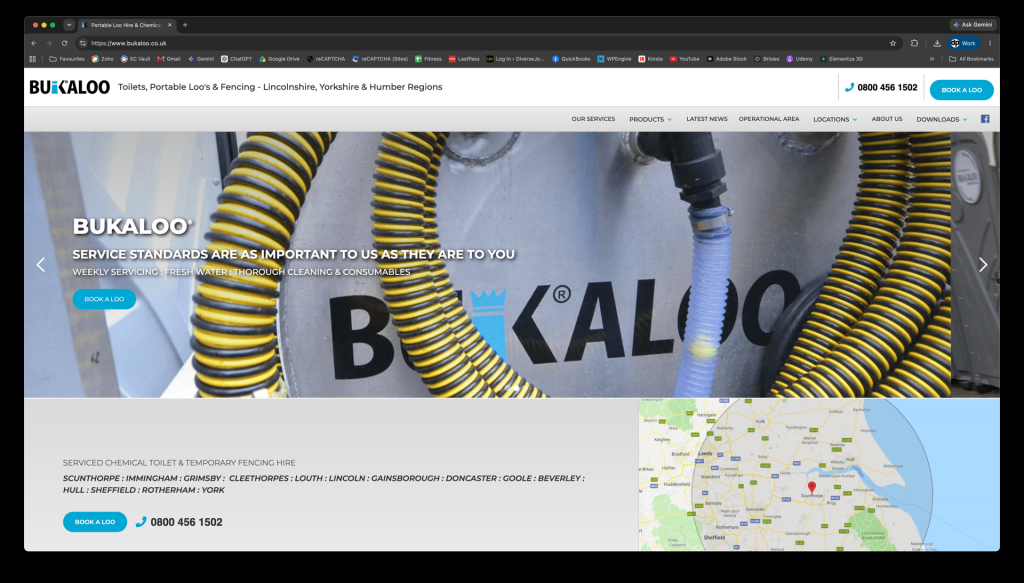Open a new browser tab
This screenshot has height=583, width=1024.
[x=185, y=25]
